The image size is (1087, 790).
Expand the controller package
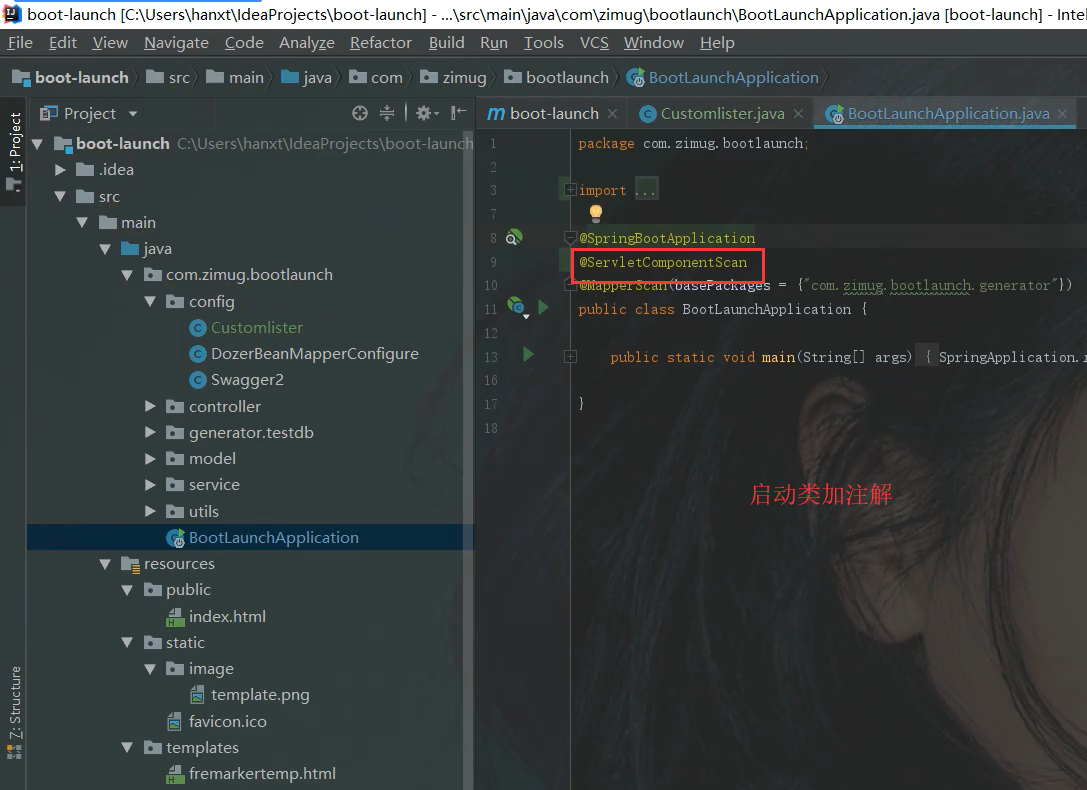150,406
